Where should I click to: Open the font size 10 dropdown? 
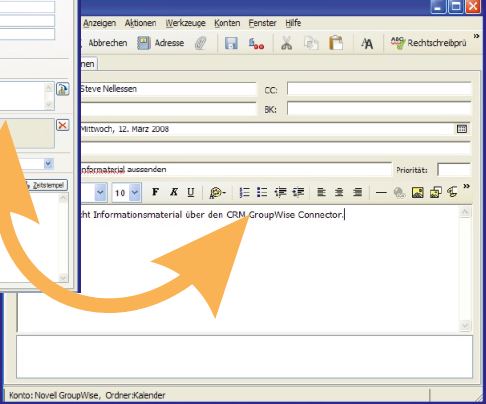135,192
